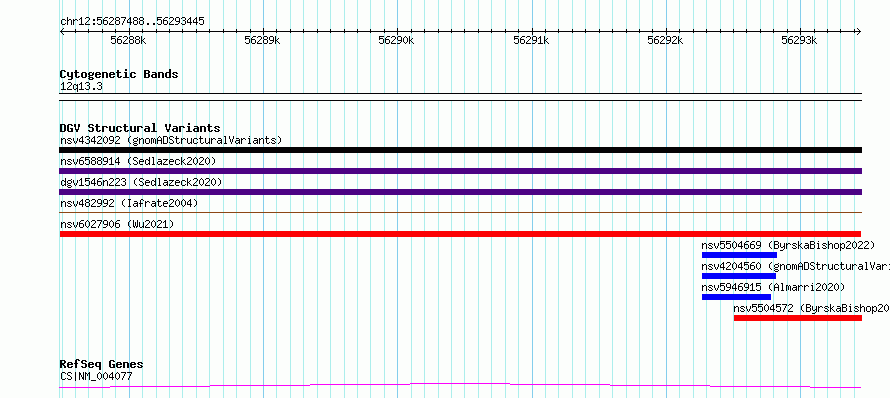Click the blue nsv5504669 variant bar
Image resolution: width=890 pixels, height=398 pixels.
click(x=739, y=255)
